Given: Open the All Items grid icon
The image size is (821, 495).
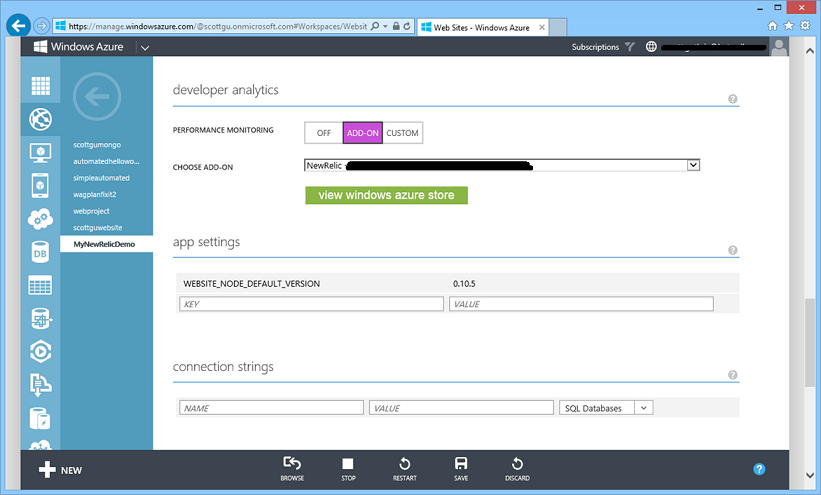Looking at the screenshot, I should [40, 86].
